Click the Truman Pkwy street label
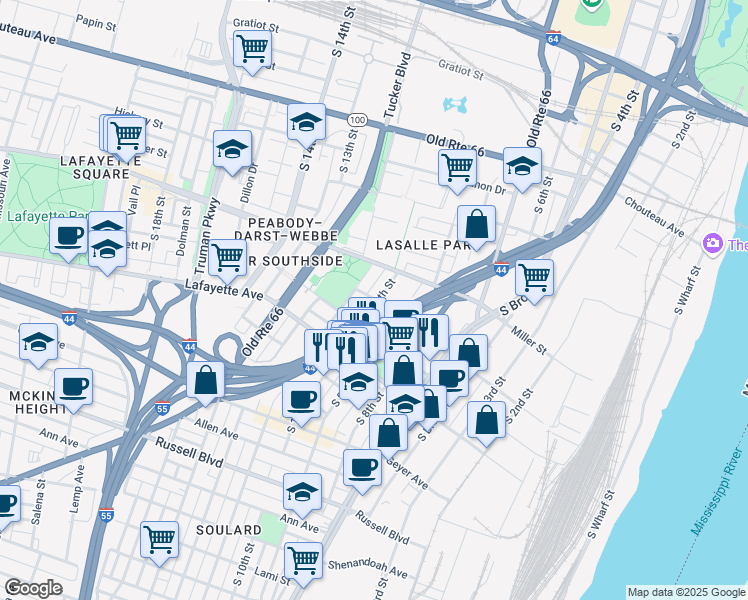This screenshot has width=748, height=600. tap(208, 237)
